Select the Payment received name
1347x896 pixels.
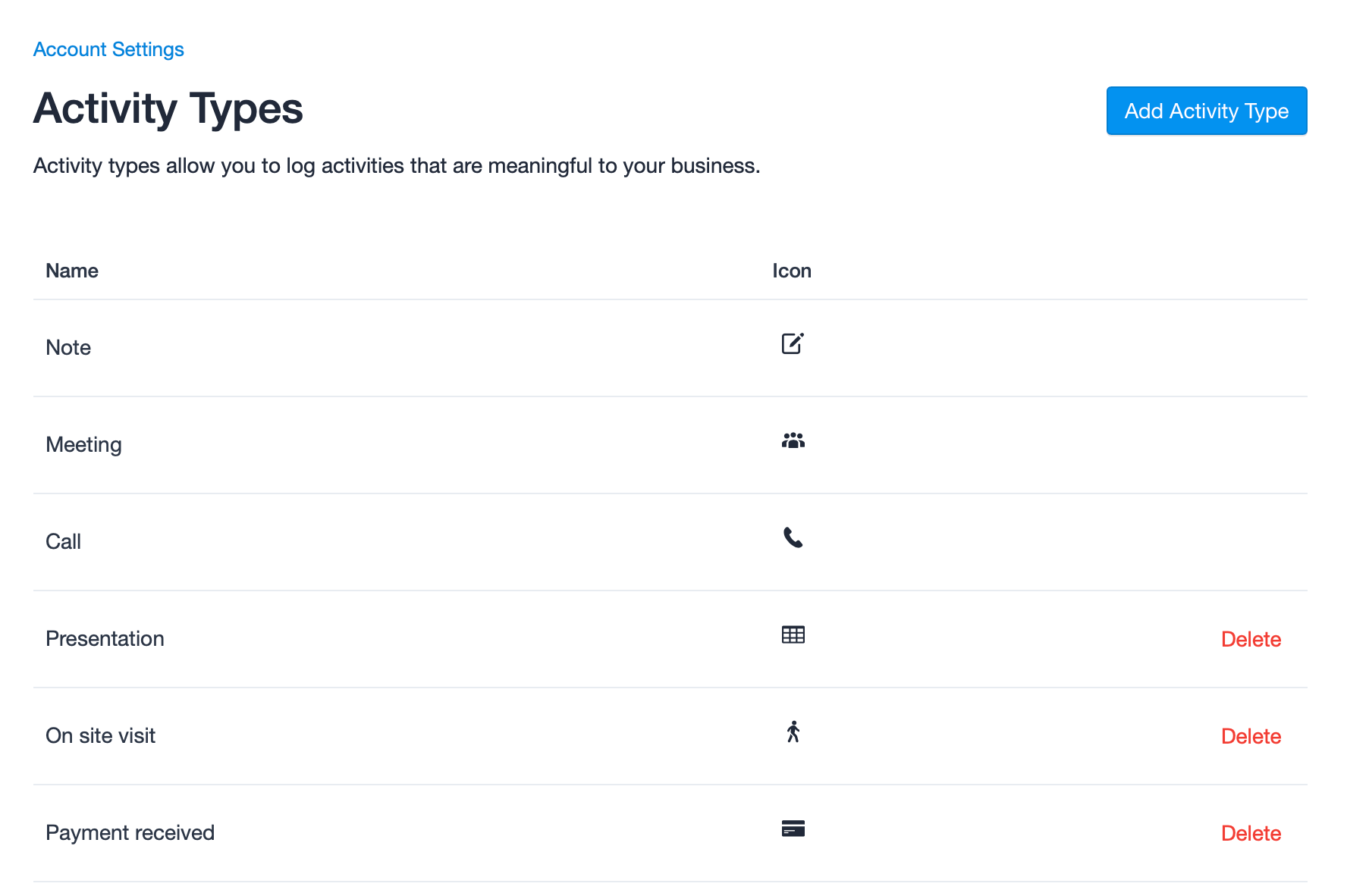point(130,832)
